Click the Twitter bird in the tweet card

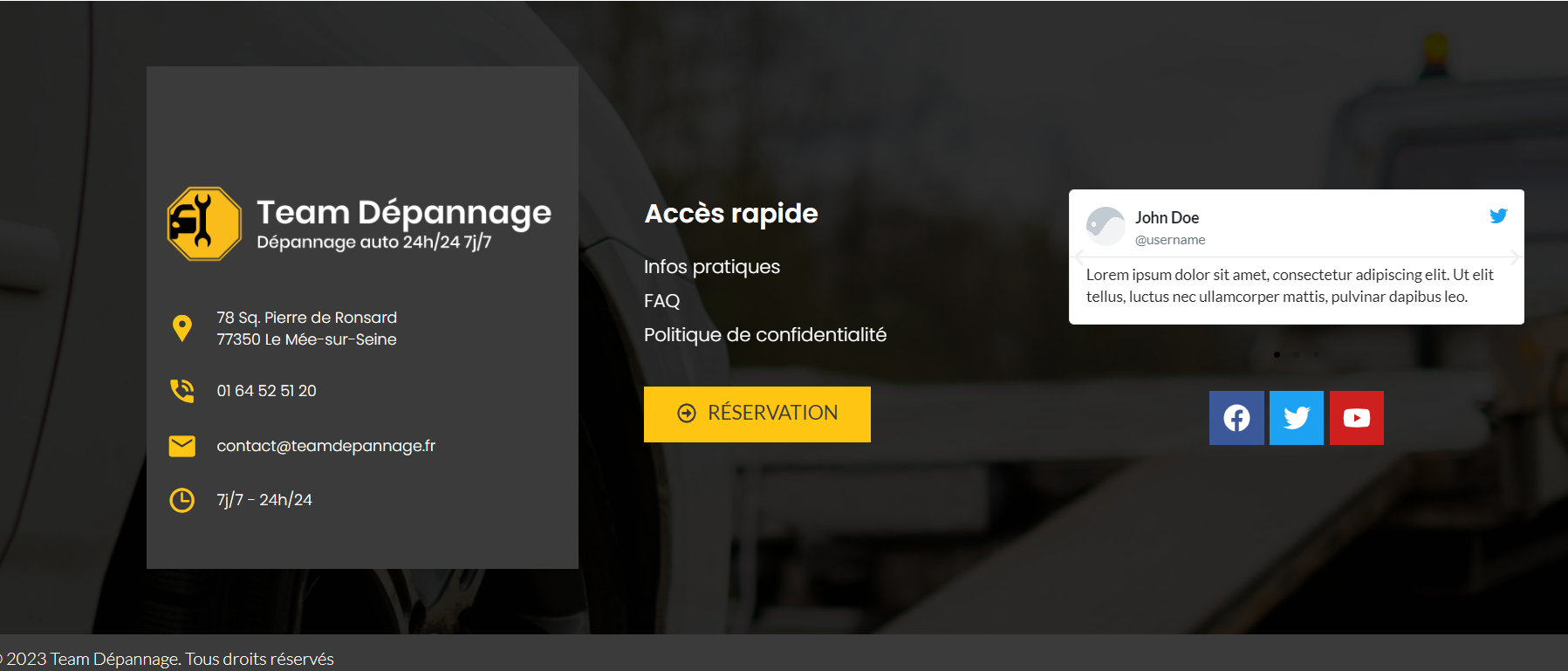click(x=1498, y=216)
